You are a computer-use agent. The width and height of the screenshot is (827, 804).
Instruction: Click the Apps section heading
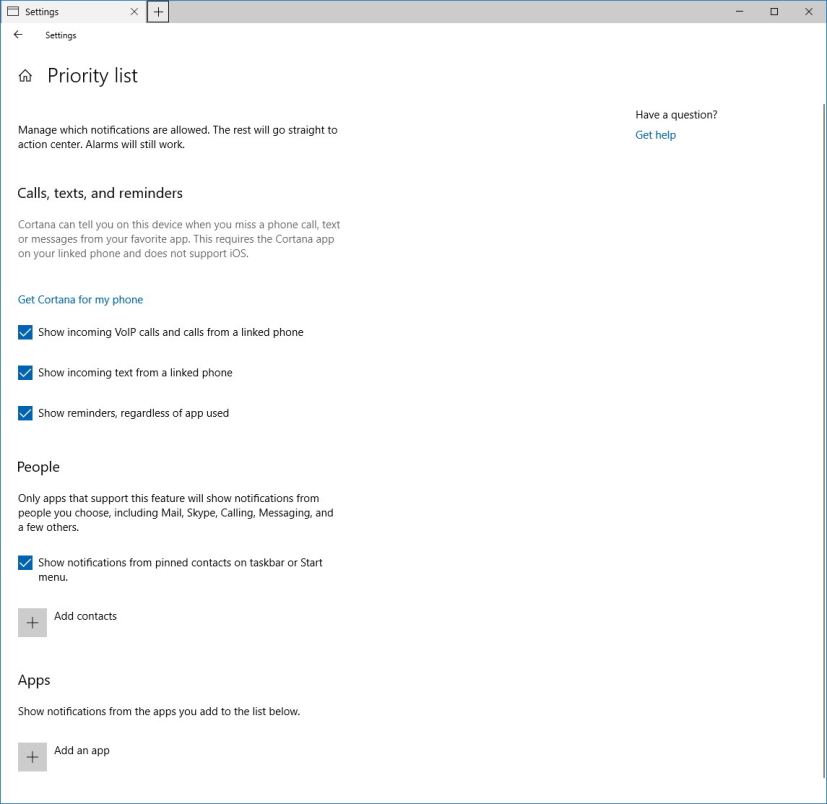pos(34,681)
